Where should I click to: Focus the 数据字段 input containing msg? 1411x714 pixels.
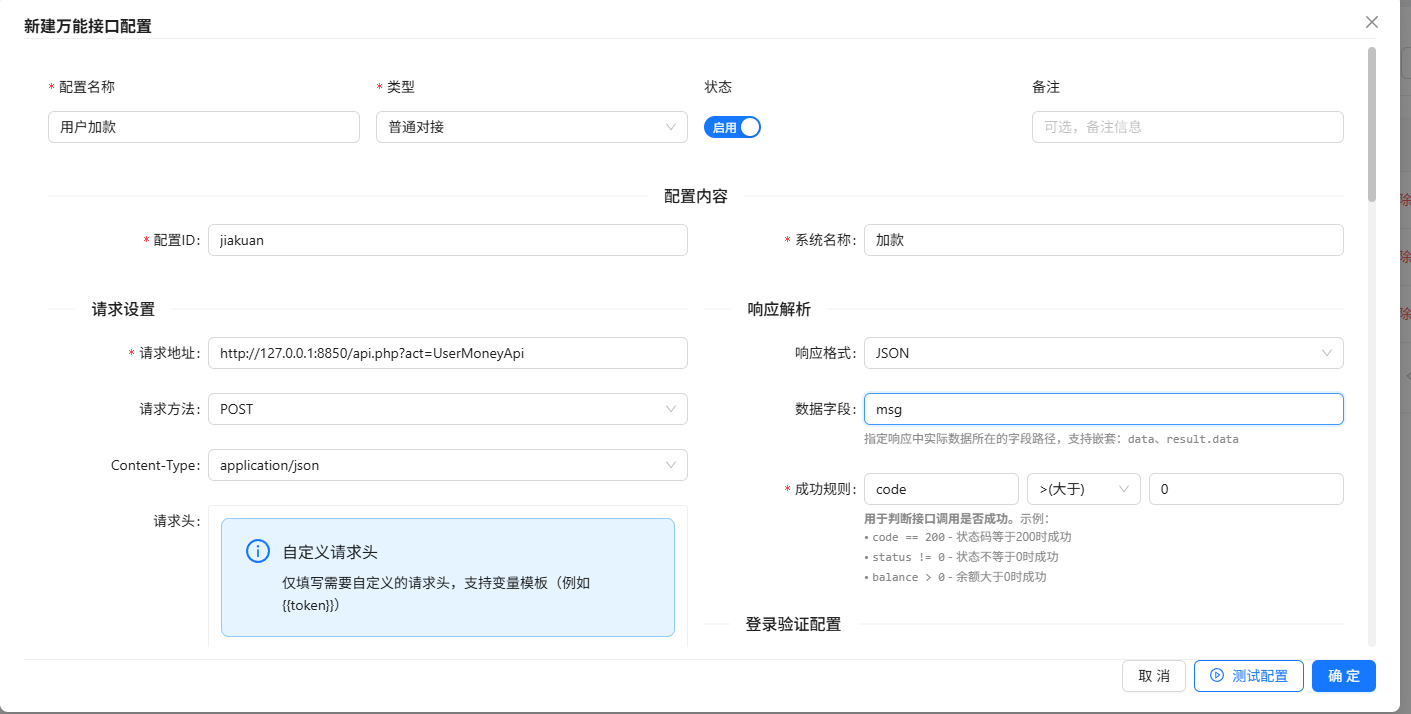click(x=1103, y=409)
